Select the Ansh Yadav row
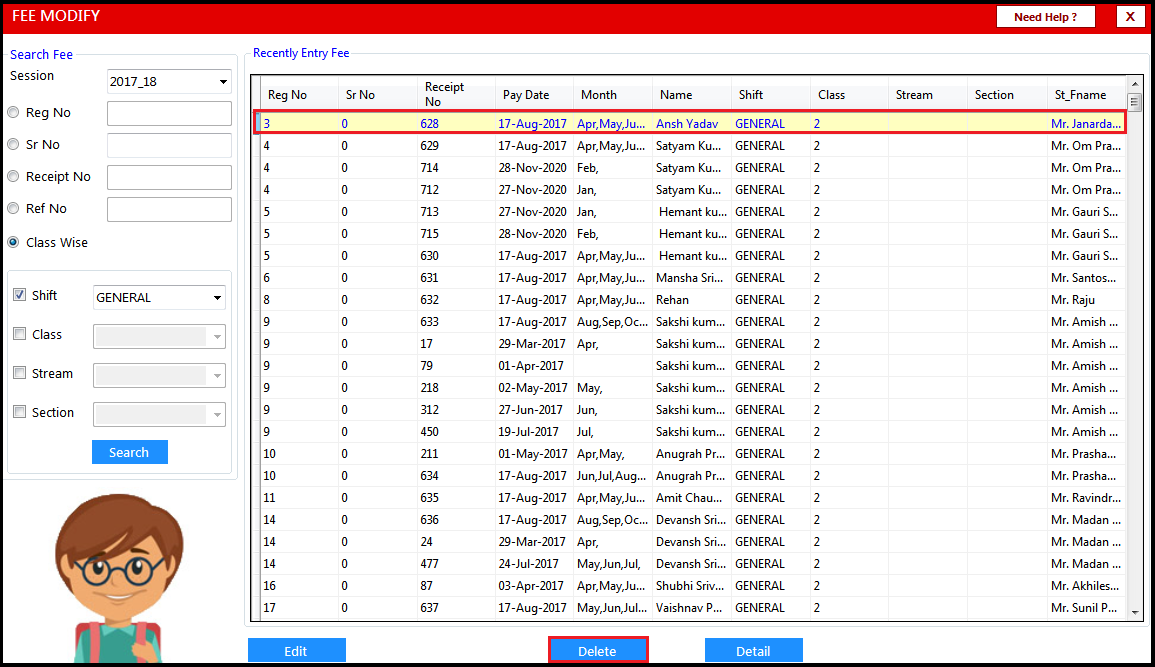The height and width of the screenshot is (667, 1155). (x=690, y=124)
